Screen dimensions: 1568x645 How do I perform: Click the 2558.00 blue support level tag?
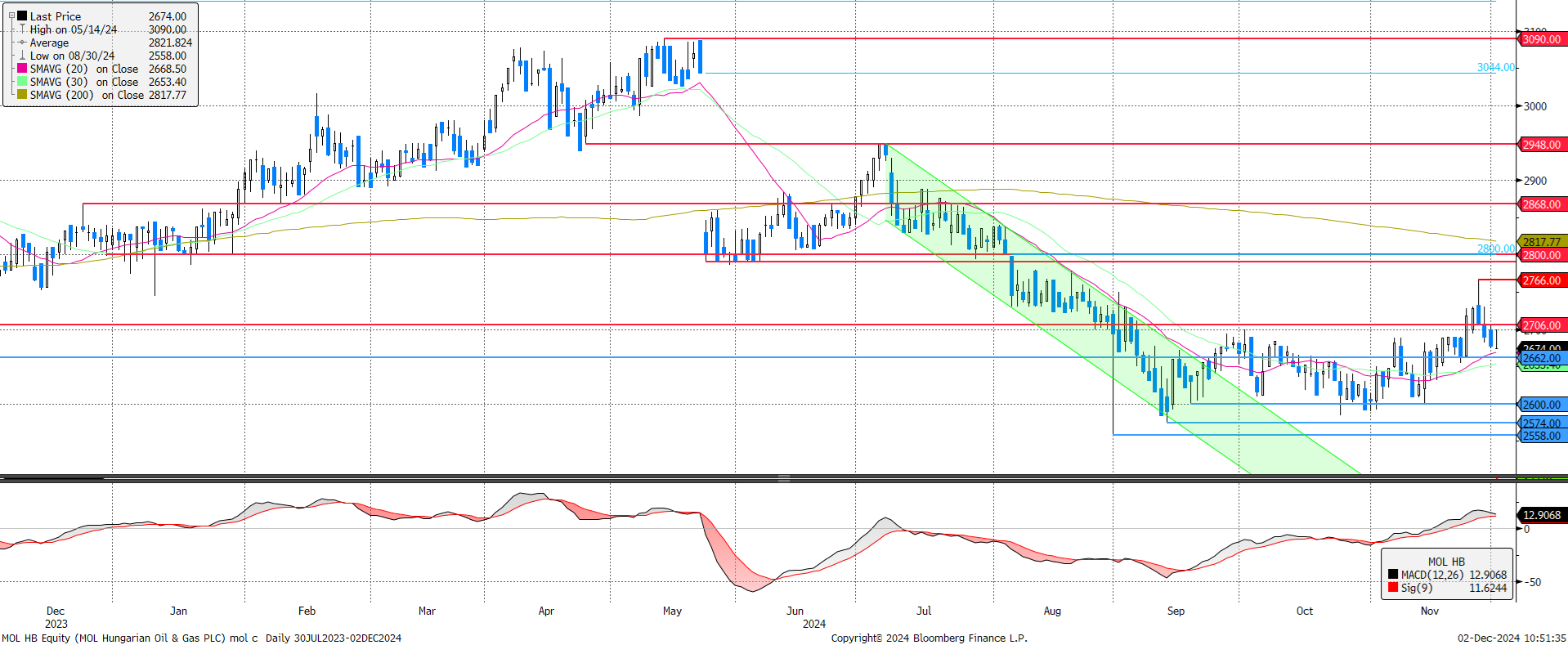click(1542, 436)
